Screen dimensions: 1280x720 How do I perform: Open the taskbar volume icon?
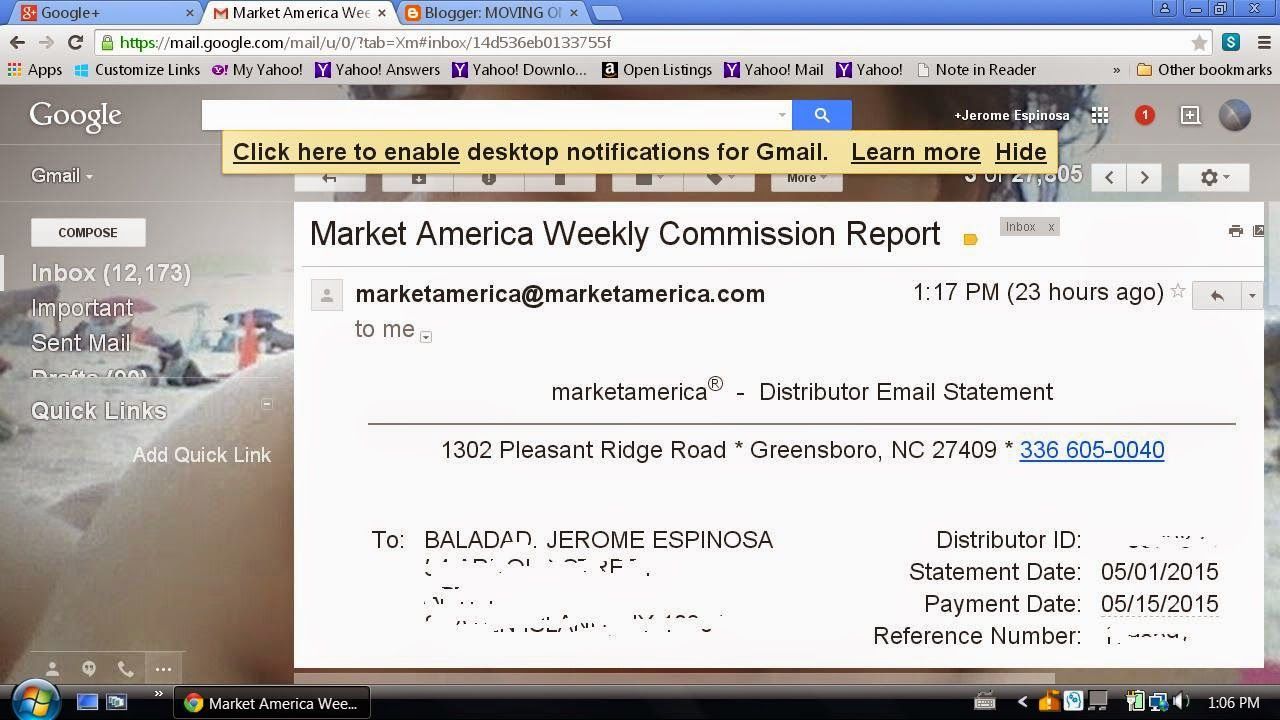point(1182,702)
